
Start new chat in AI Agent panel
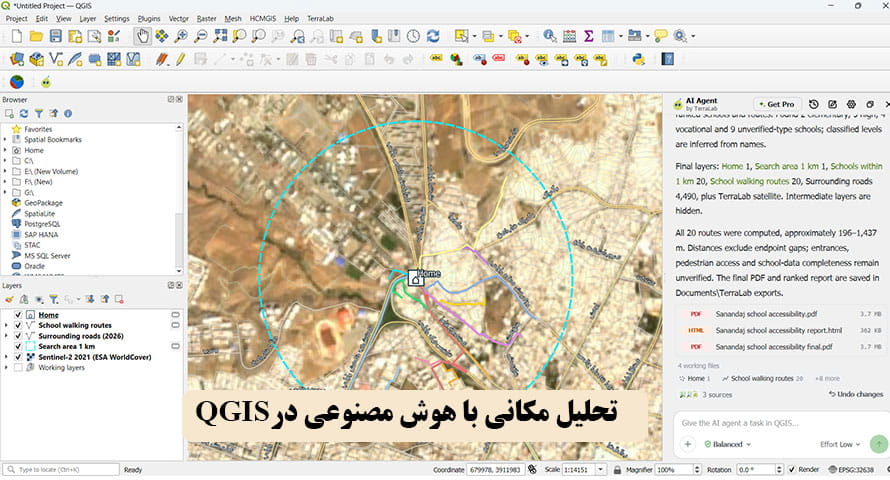(x=833, y=104)
